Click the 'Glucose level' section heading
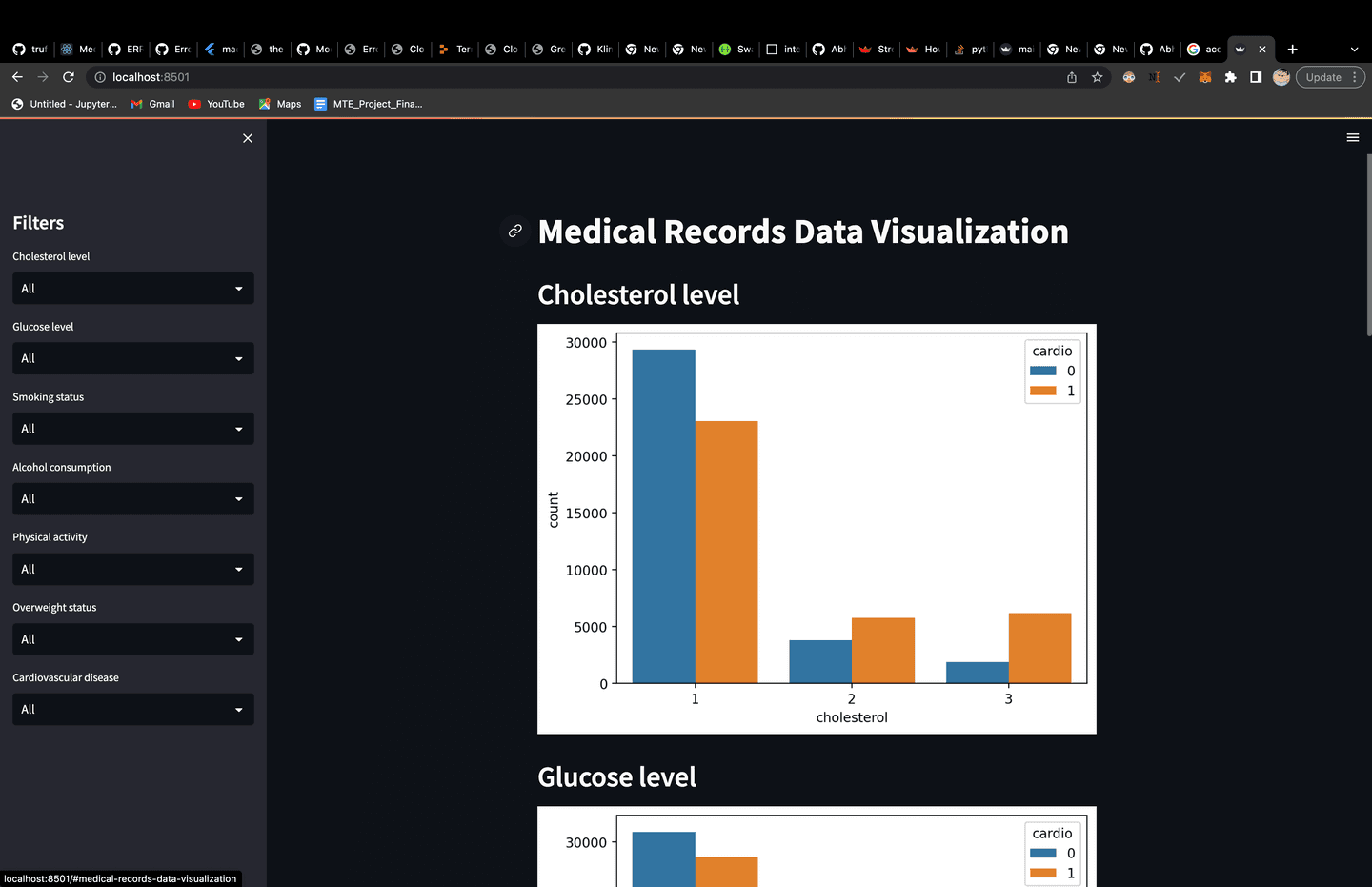Screen dimensions: 1372x887 pyautogui.click(x=616, y=777)
